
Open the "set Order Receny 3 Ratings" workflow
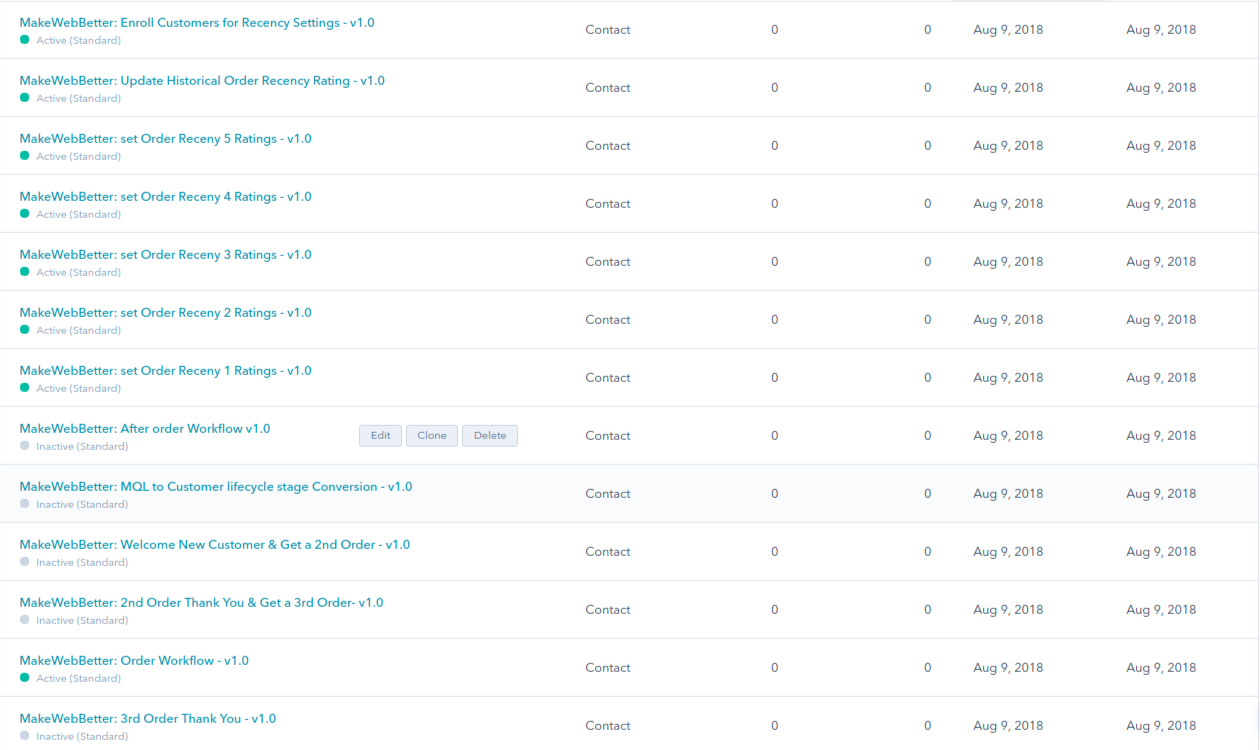point(165,254)
